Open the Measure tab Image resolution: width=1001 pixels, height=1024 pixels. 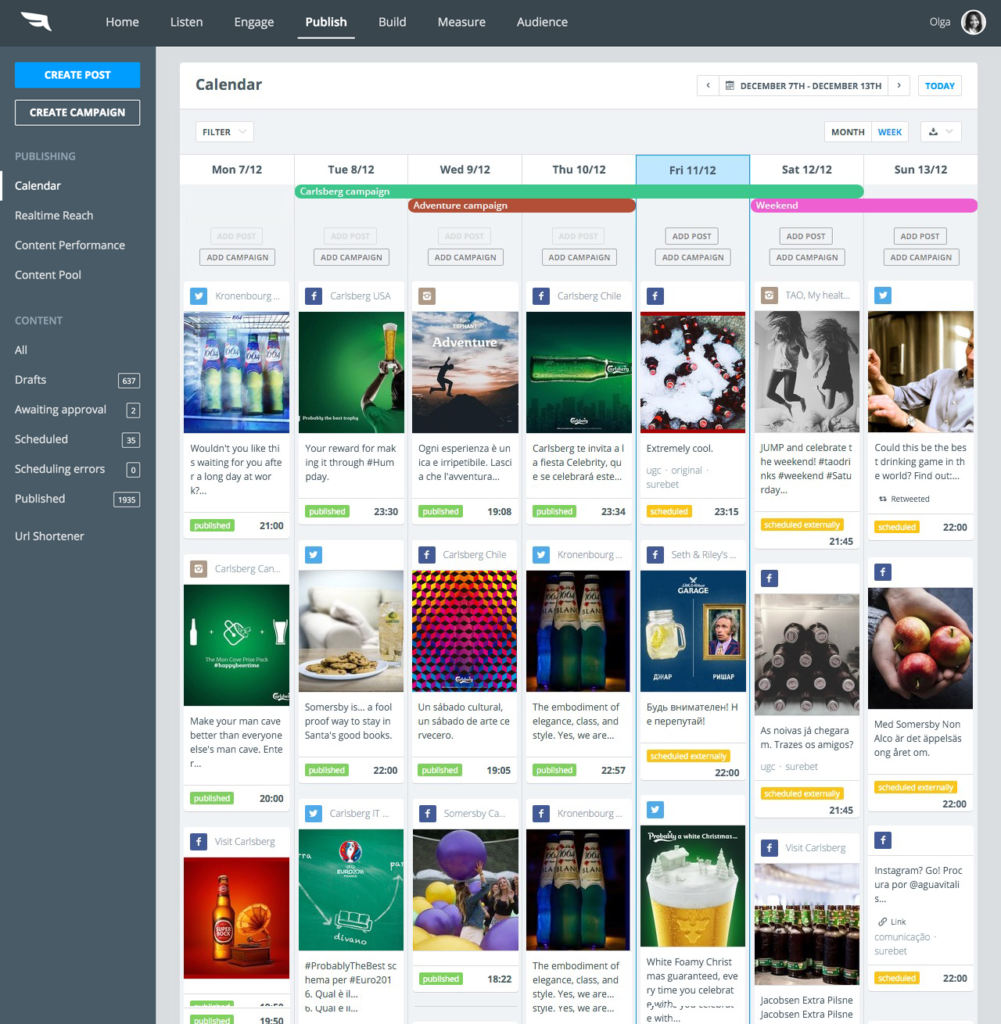click(461, 22)
